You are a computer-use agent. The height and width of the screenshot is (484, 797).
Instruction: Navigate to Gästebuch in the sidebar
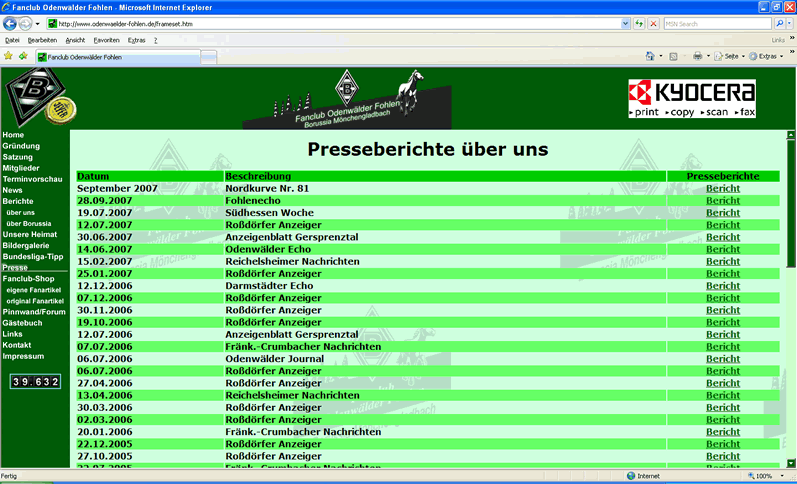click(x=22, y=323)
